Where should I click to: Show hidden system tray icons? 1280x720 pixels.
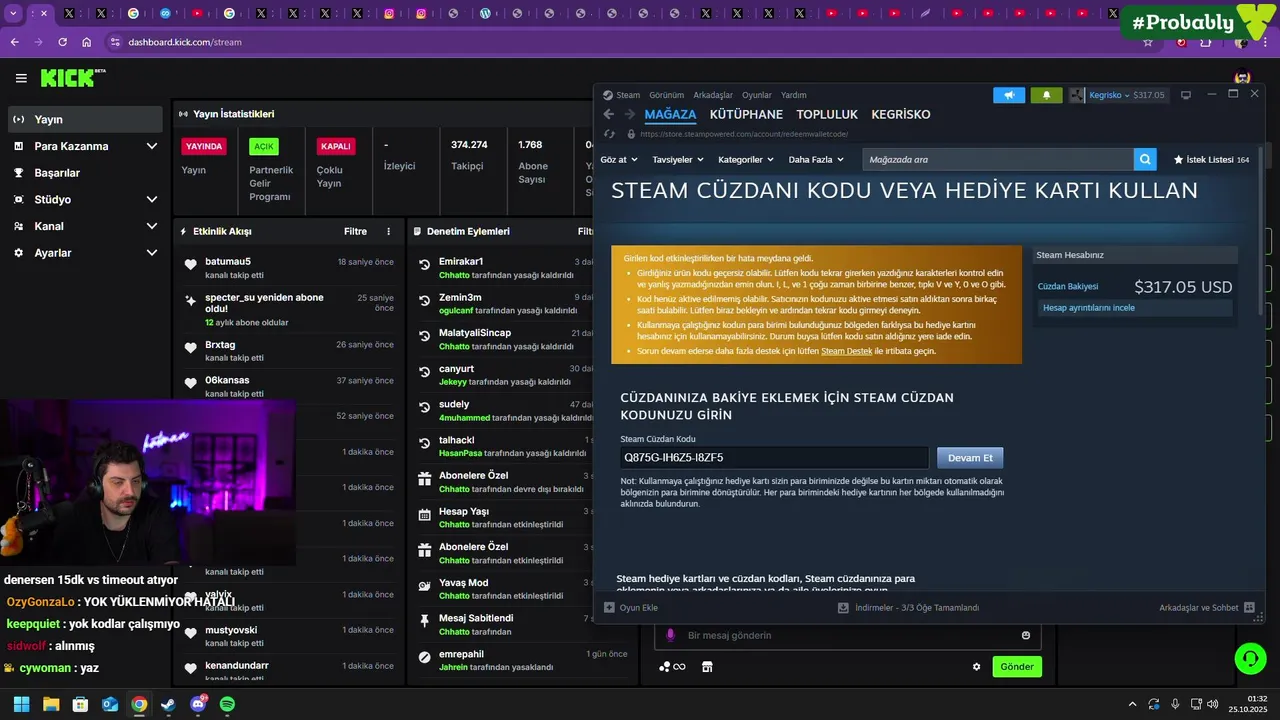[x=1132, y=704]
